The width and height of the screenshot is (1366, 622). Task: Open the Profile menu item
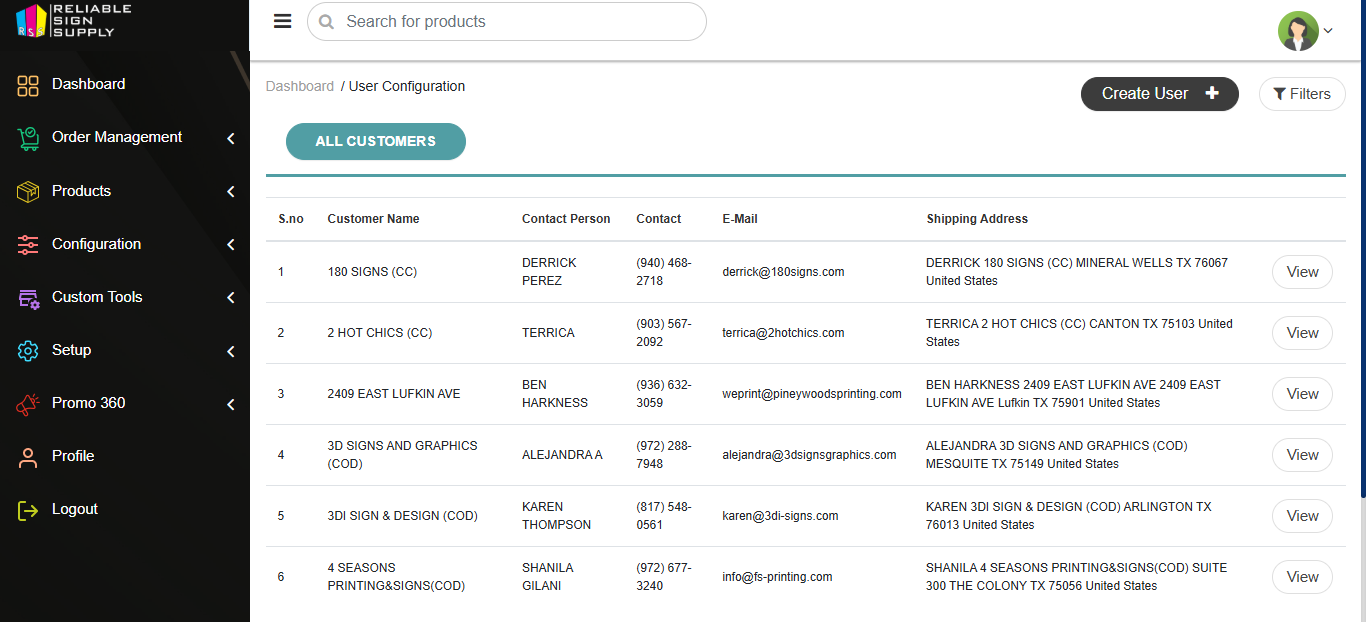point(73,456)
